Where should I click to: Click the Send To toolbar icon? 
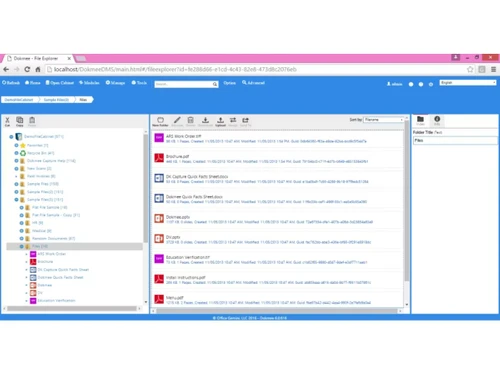click(245, 121)
